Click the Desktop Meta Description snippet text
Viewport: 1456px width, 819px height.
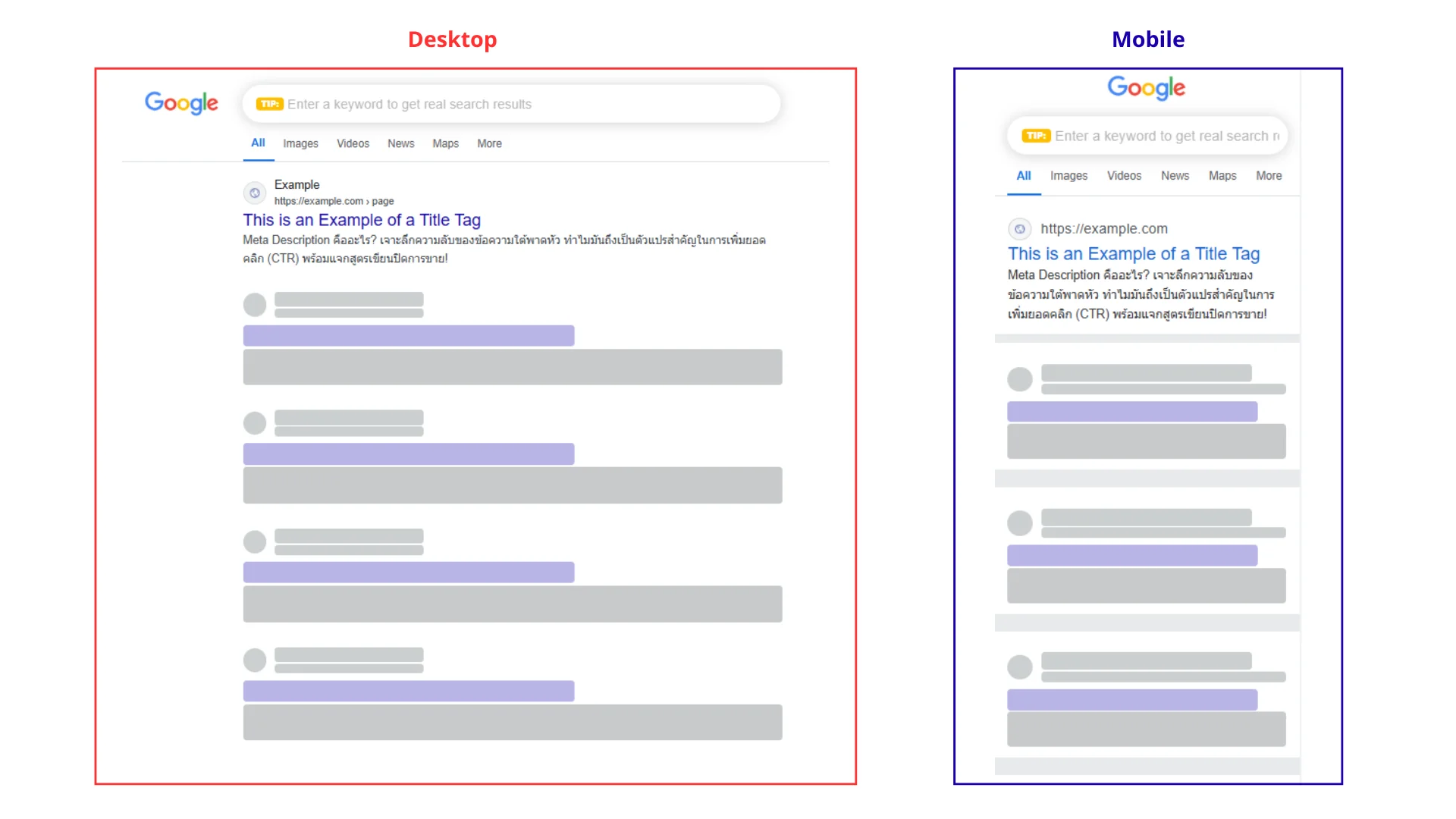coord(504,249)
